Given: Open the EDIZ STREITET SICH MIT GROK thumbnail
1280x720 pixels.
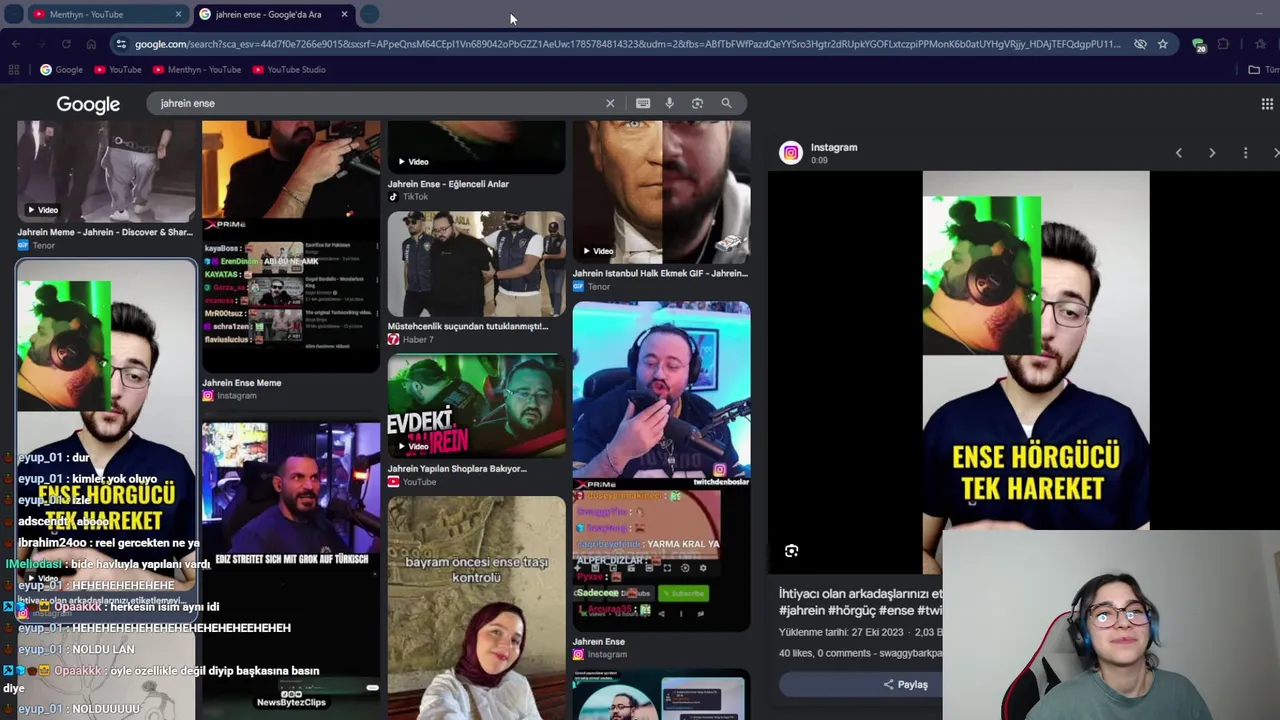Looking at the screenshot, I should (x=291, y=570).
